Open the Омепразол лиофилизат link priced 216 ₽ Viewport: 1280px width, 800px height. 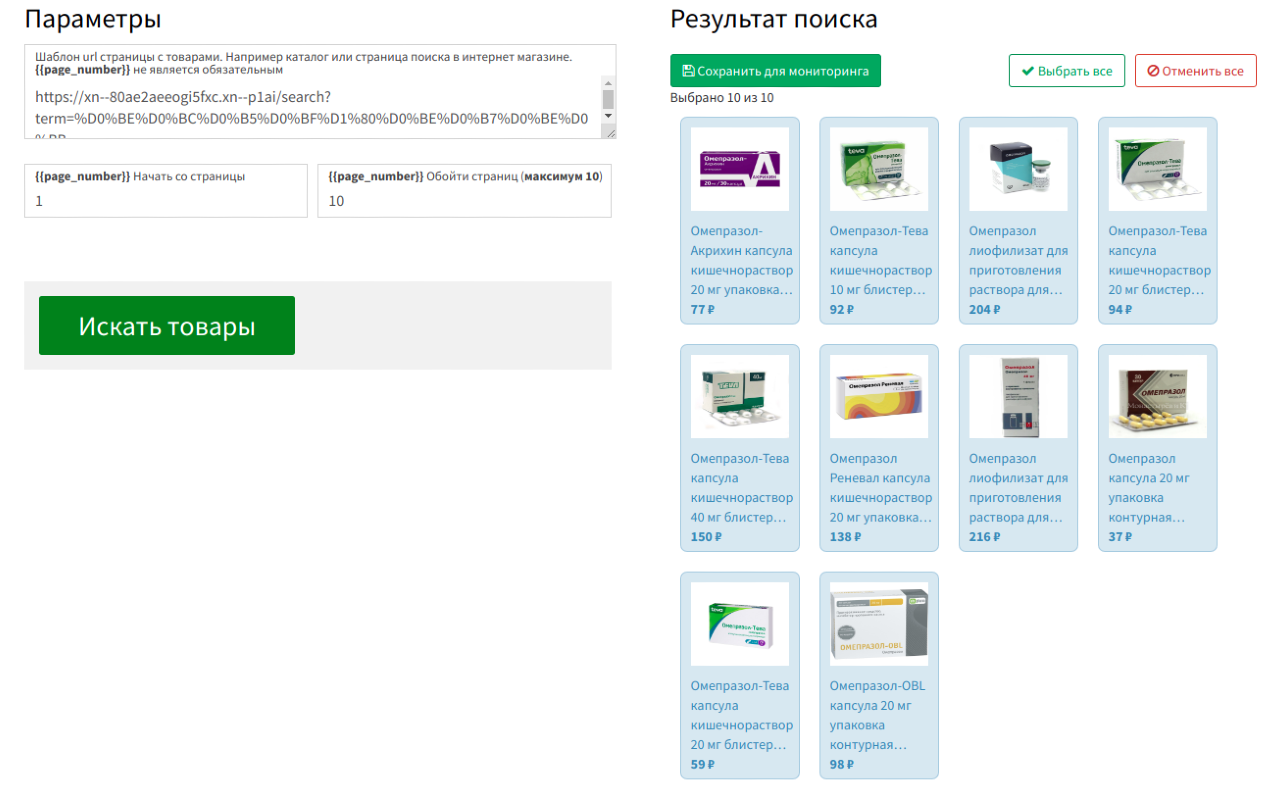pyautogui.click(x=1018, y=488)
